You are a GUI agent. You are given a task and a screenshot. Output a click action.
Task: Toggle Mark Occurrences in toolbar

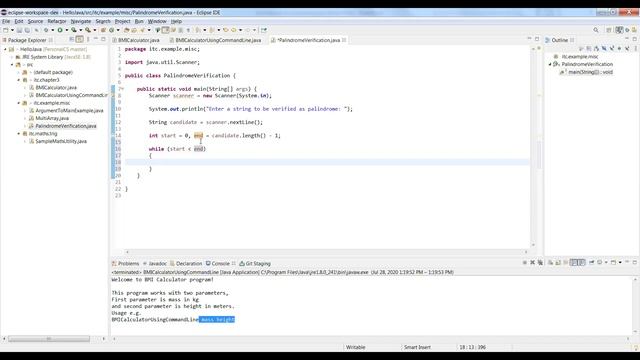(x=165, y=30)
